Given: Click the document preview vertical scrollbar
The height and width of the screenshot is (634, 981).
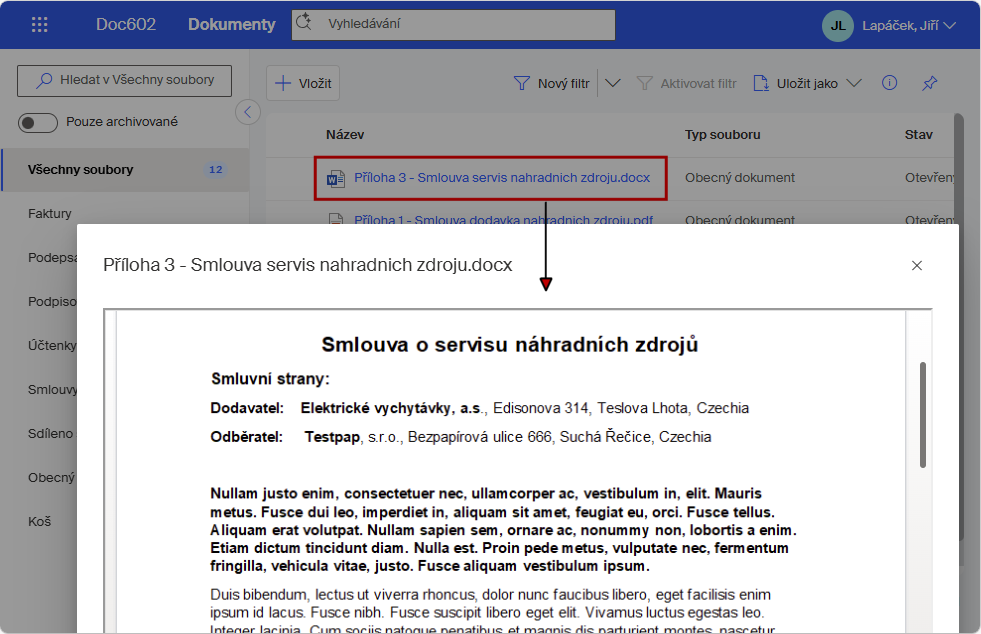Looking at the screenshot, I should [923, 414].
